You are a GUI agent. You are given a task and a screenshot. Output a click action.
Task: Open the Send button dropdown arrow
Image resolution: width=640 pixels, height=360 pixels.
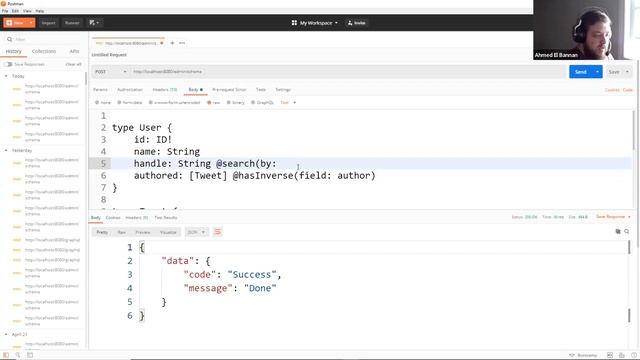tap(597, 72)
